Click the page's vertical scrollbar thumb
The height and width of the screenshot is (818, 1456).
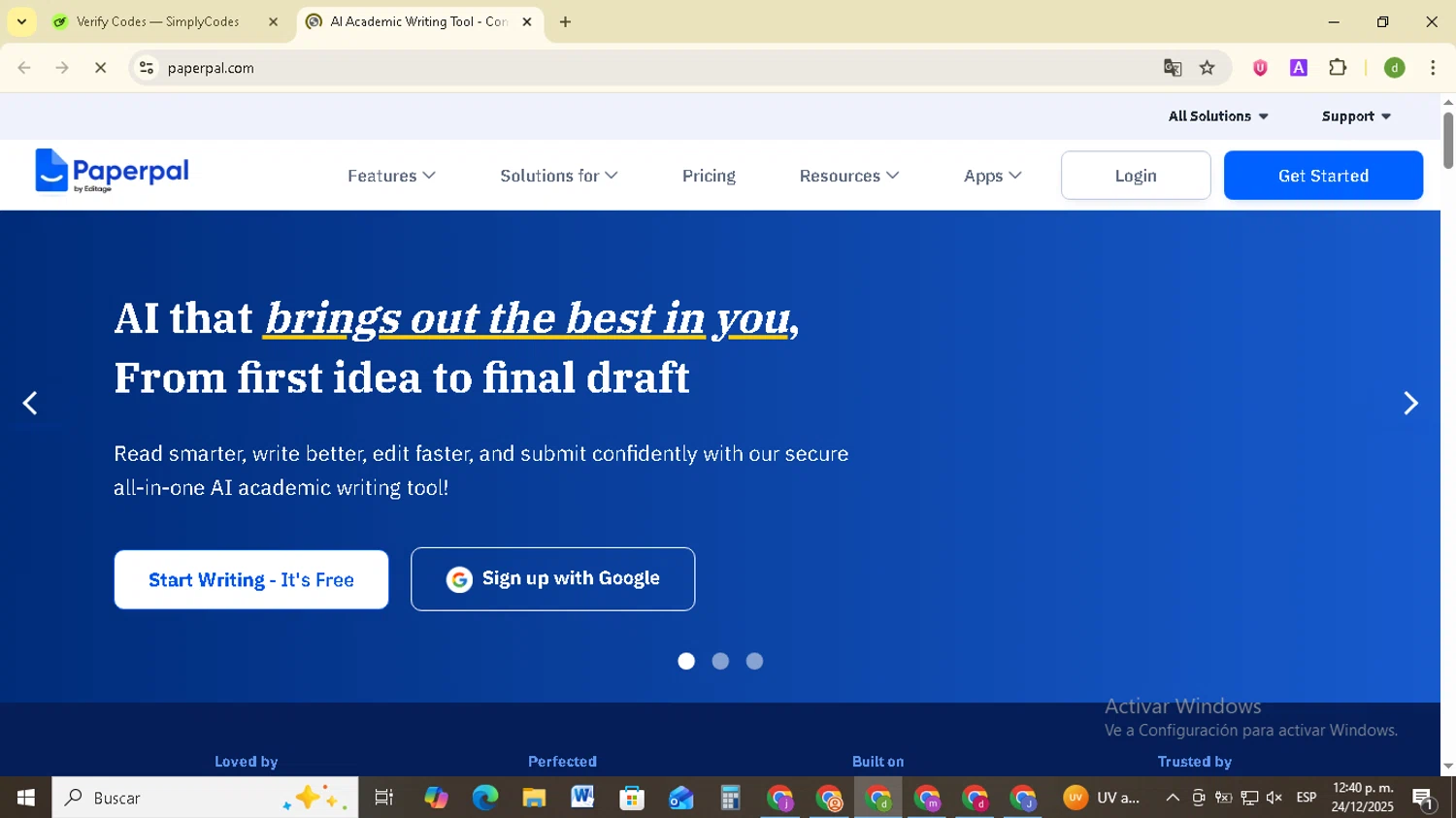[x=1448, y=141]
